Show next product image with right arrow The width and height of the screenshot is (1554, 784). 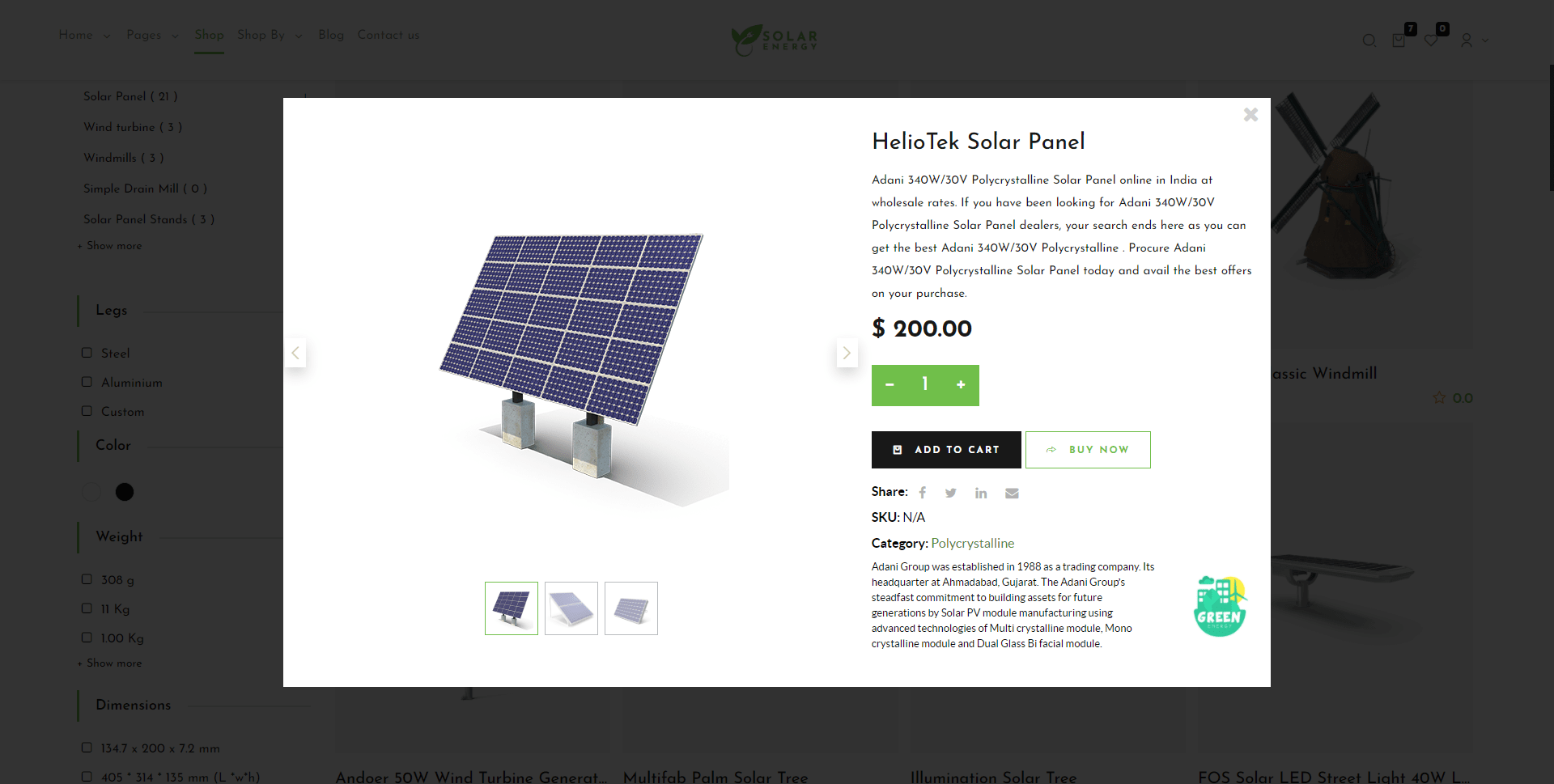847,353
